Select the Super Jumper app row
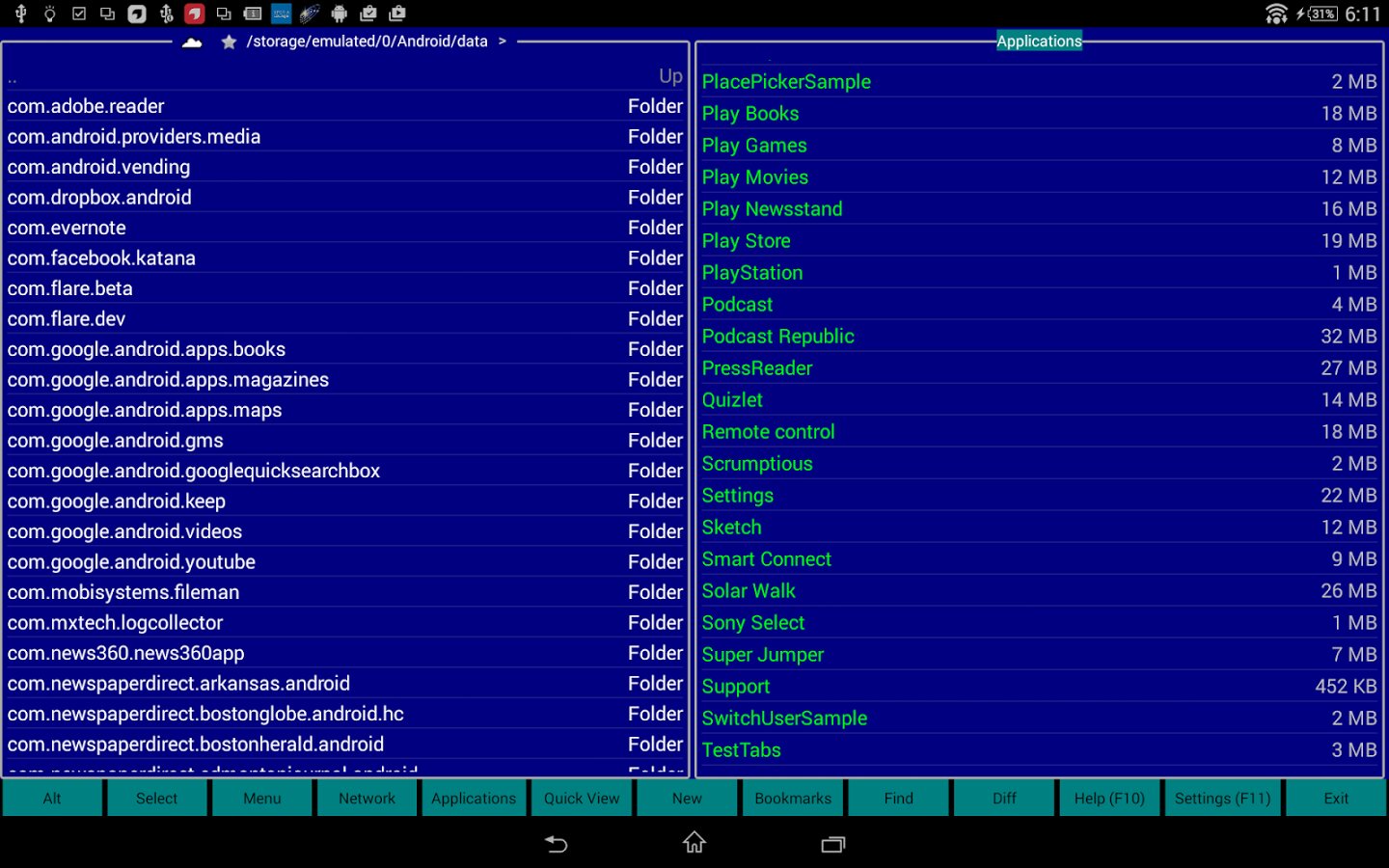 tap(1040, 655)
